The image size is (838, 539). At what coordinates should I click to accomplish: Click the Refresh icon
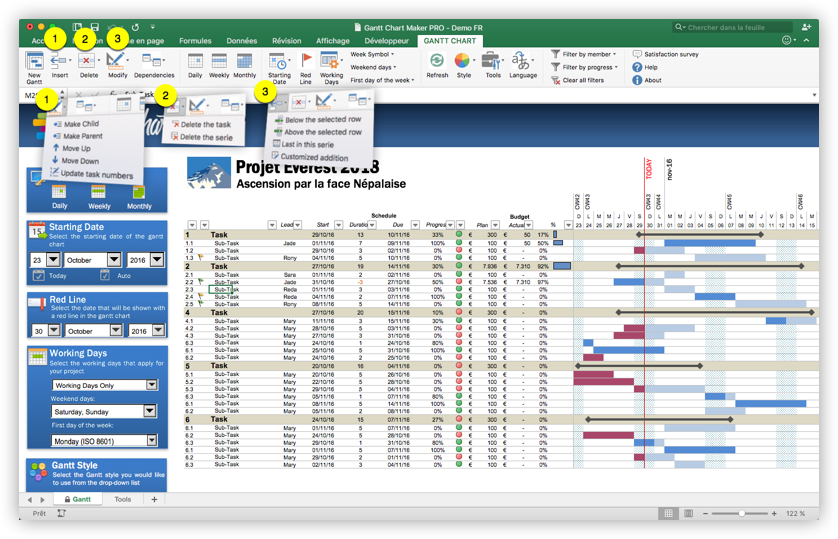click(437, 61)
